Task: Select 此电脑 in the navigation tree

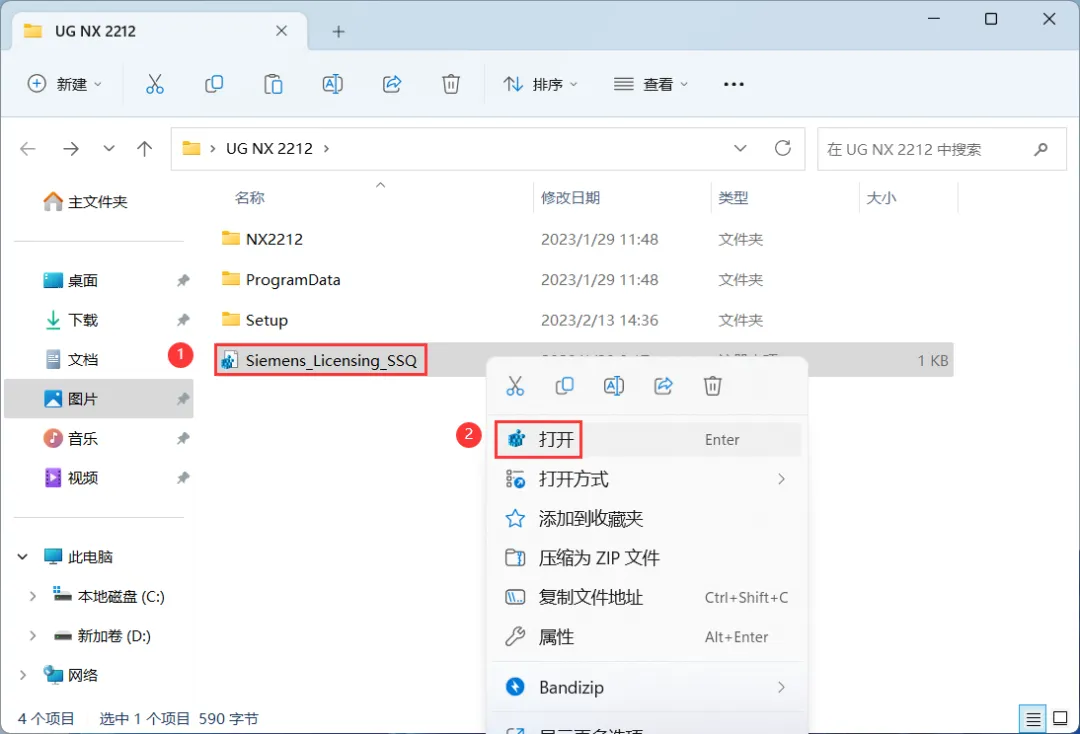Action: [x=90, y=556]
